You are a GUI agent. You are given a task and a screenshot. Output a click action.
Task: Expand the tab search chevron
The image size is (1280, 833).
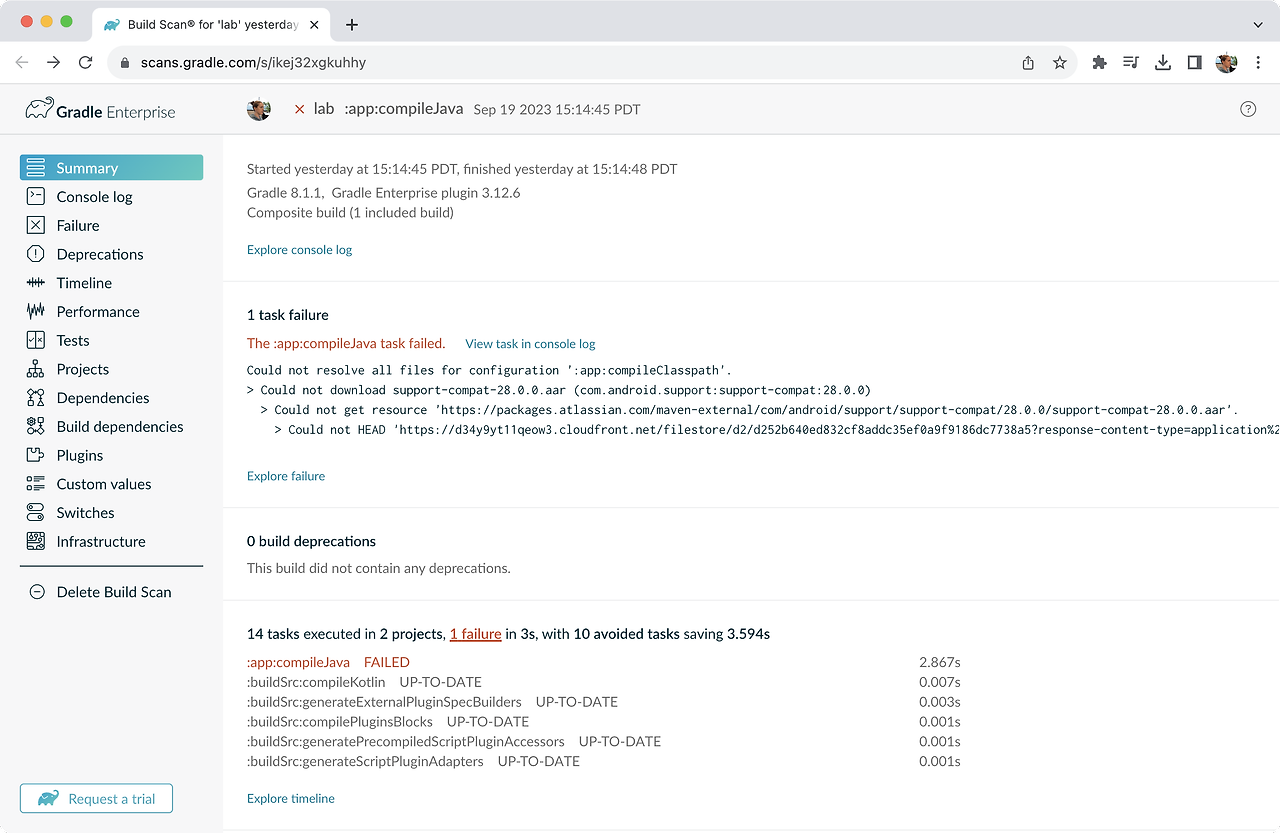(x=1258, y=25)
